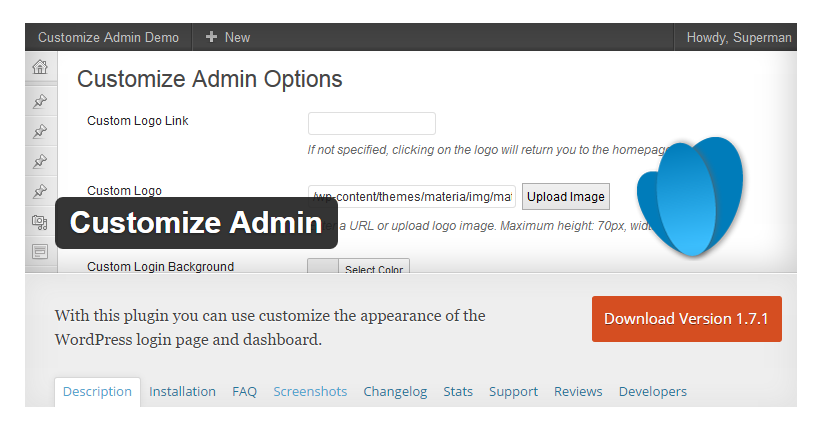Focus the Custom Logo Link input field

click(372, 124)
